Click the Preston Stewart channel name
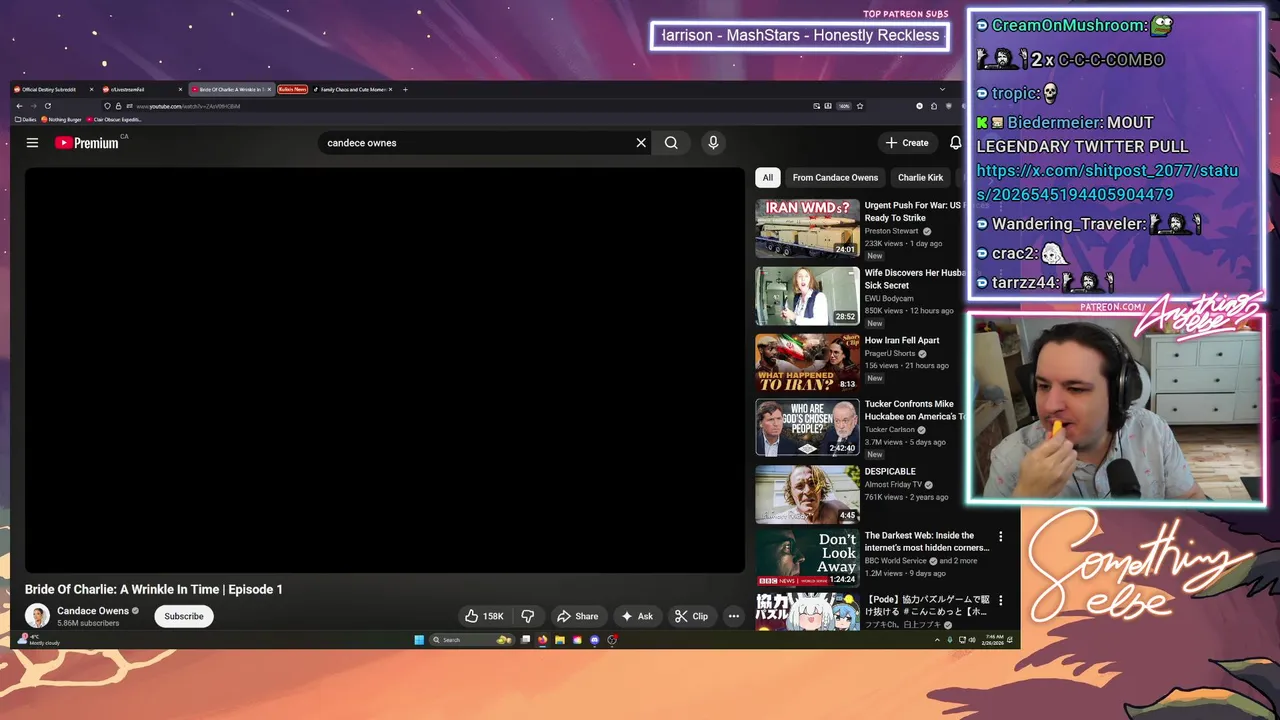1280x720 pixels. point(891,231)
